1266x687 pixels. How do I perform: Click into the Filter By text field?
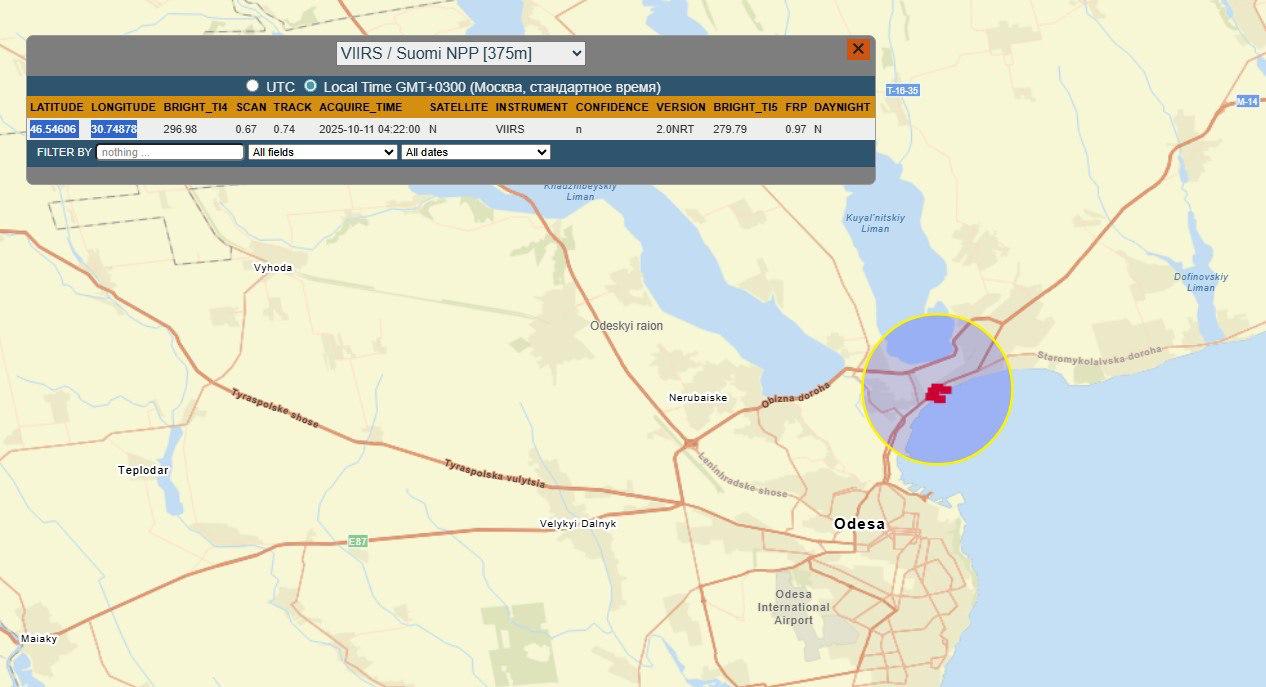170,152
